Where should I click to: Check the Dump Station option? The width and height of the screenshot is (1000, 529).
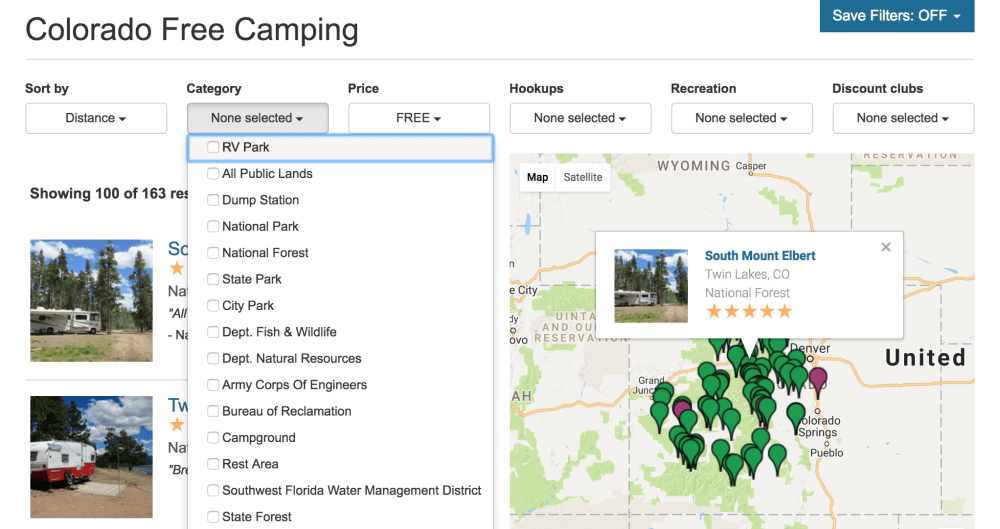(x=213, y=200)
